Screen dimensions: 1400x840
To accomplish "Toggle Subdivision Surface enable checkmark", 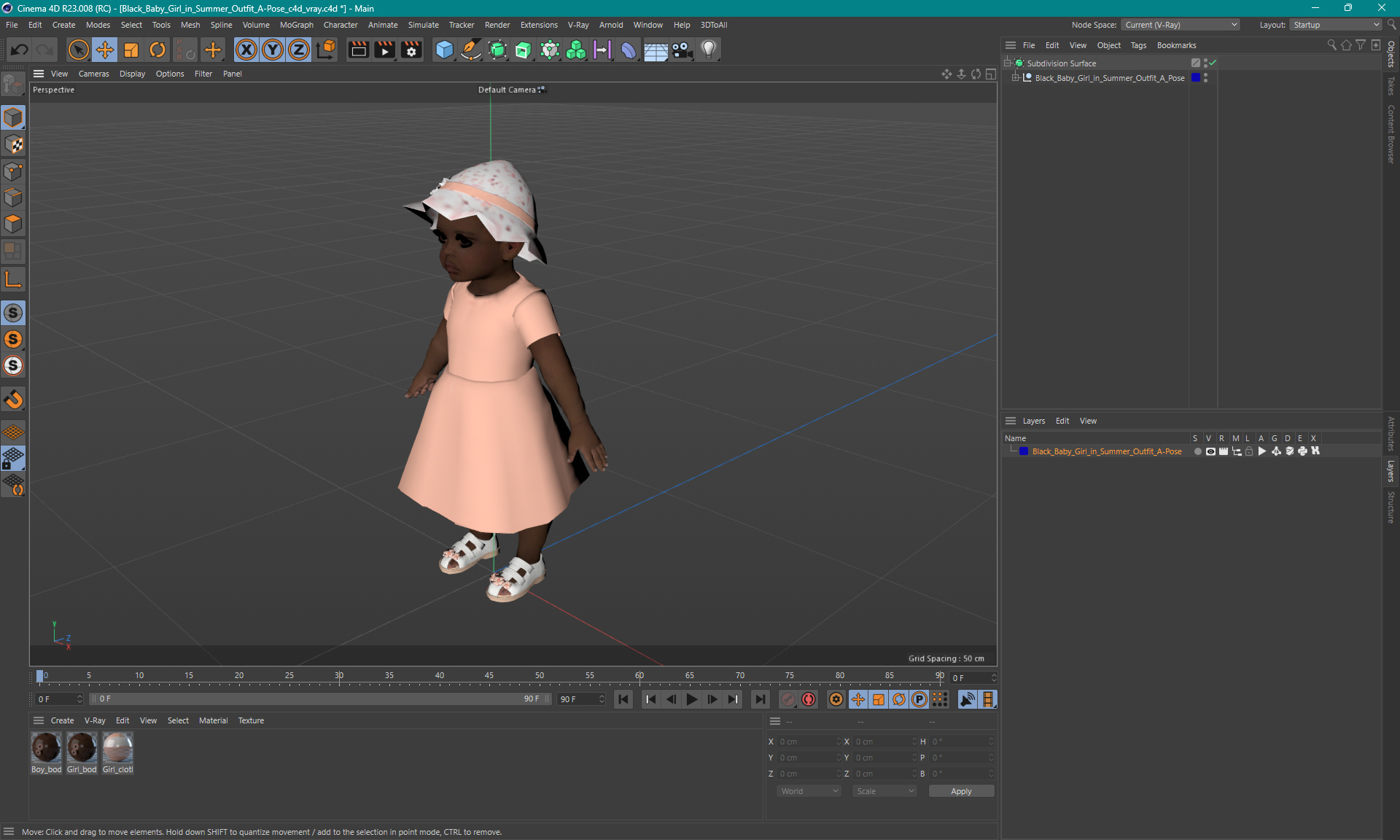I will coord(1213,63).
